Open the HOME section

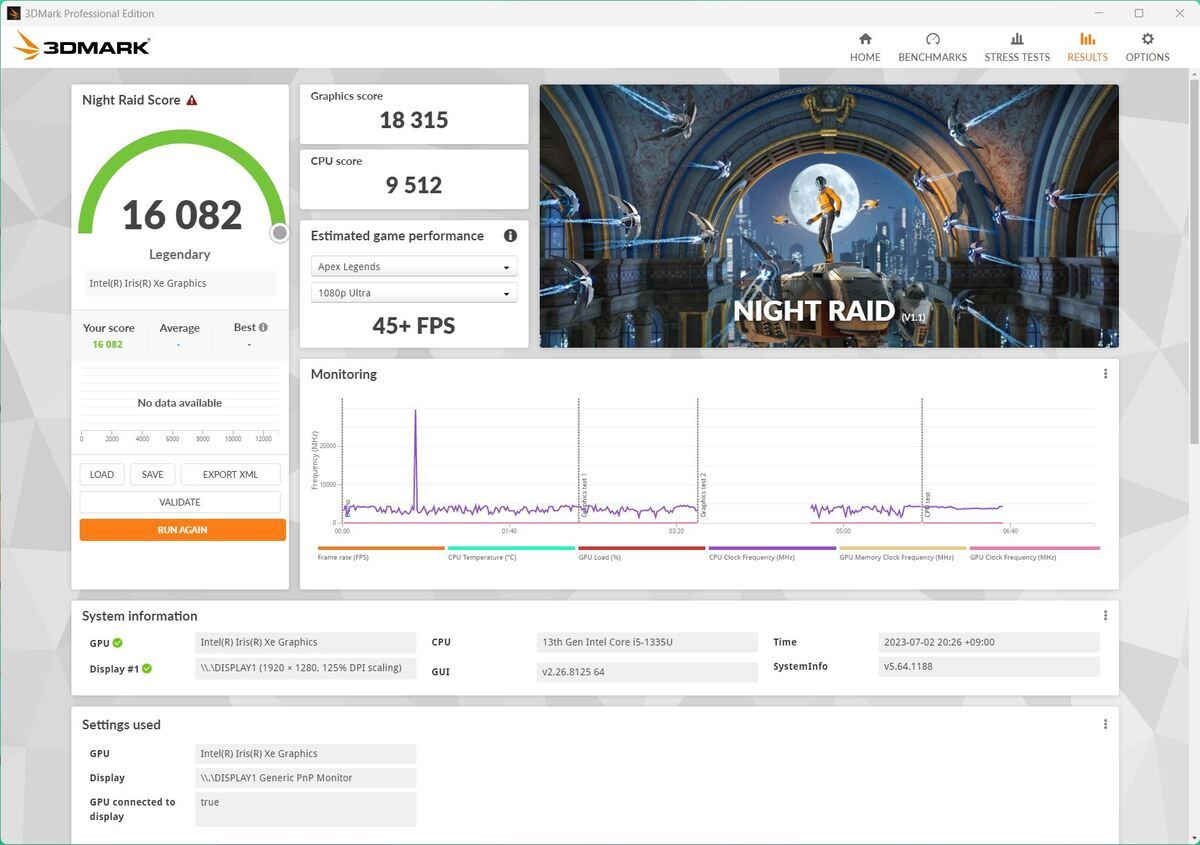pos(865,47)
